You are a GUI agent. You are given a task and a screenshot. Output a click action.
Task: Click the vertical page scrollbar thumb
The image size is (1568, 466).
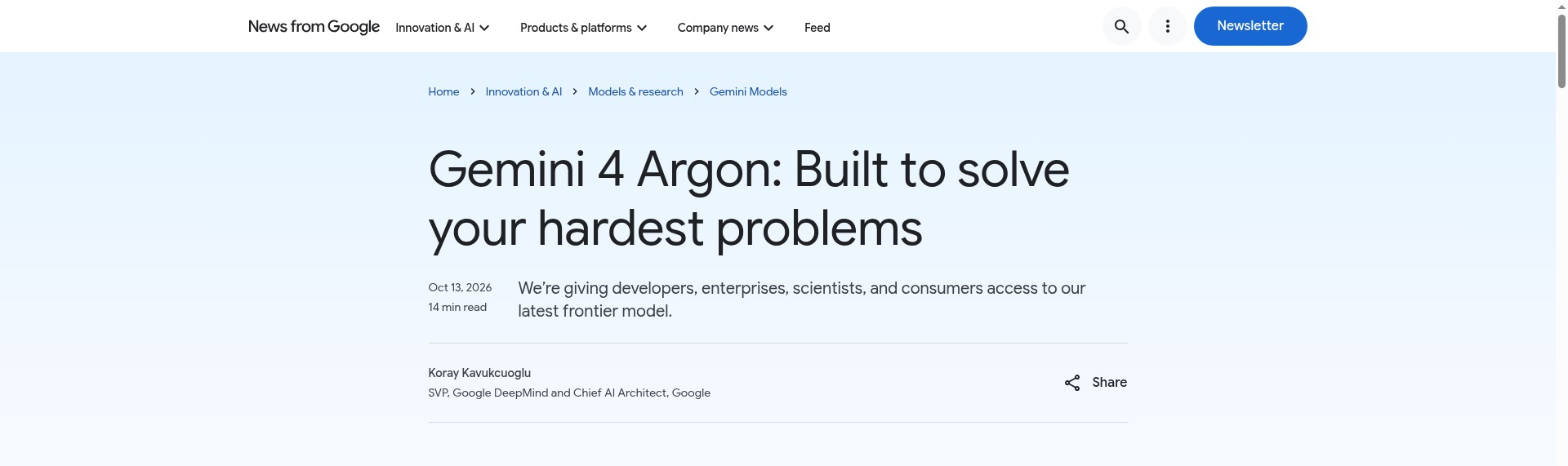1561,51
